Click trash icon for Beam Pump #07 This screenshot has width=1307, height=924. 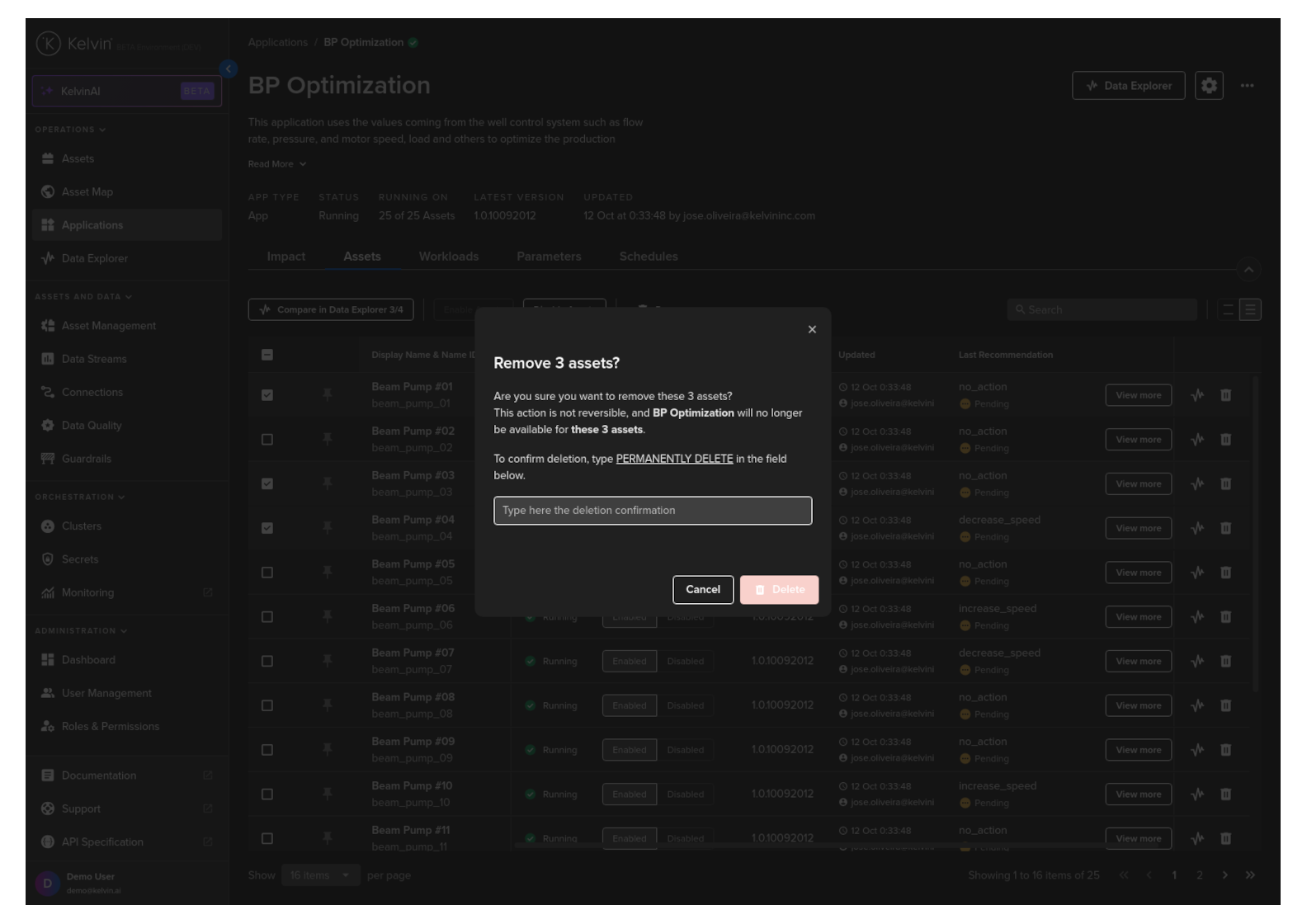(1225, 662)
